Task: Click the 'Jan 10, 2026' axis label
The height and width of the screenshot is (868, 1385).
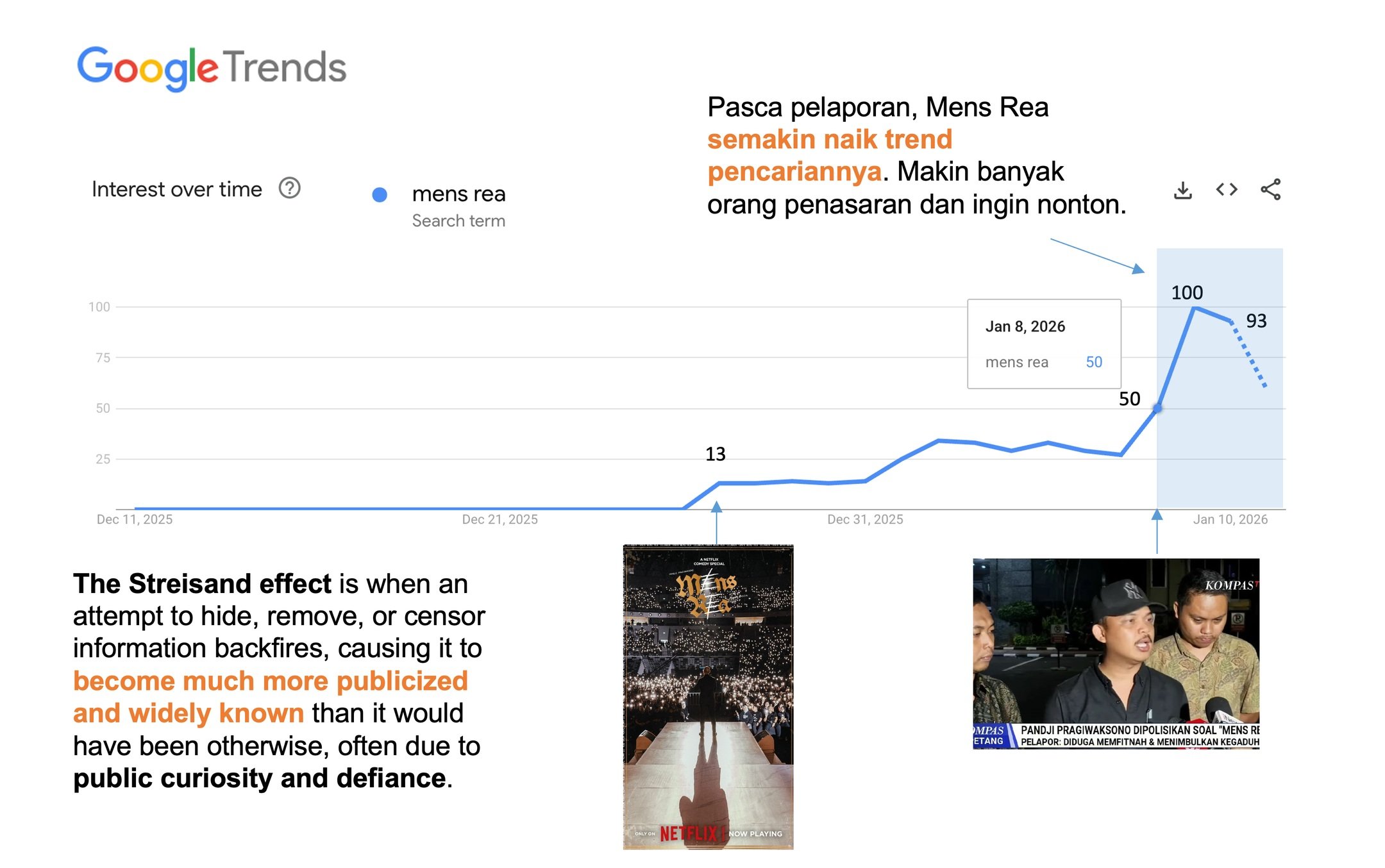Action: 1230,519
